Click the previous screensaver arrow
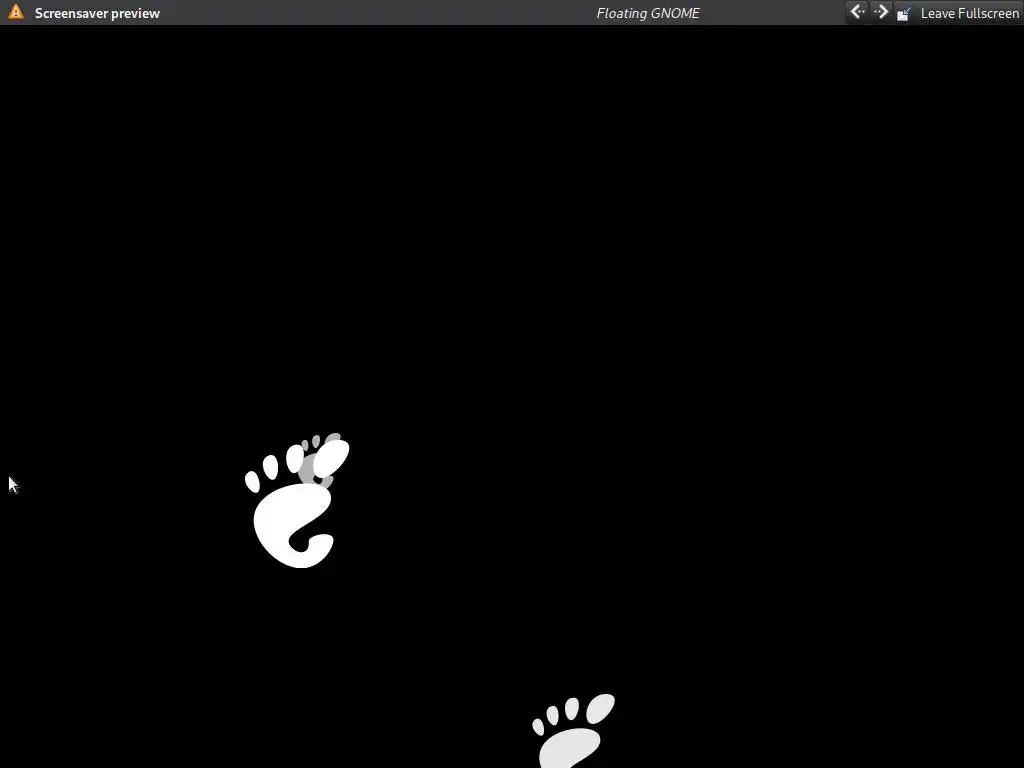 857,12
